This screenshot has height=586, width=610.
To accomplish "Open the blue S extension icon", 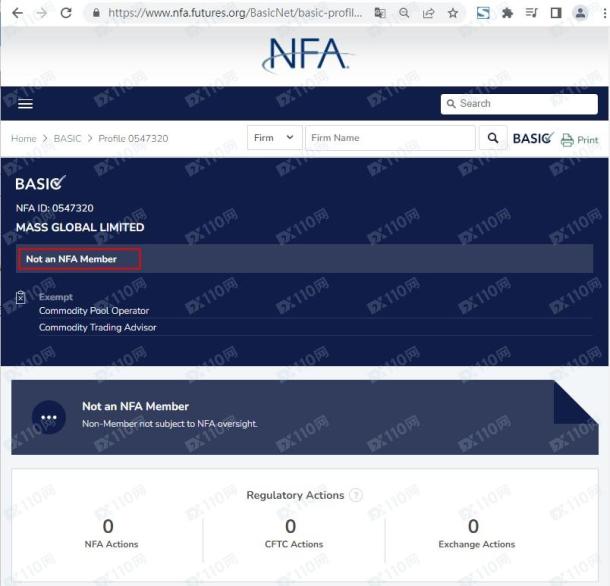I will (483, 13).
